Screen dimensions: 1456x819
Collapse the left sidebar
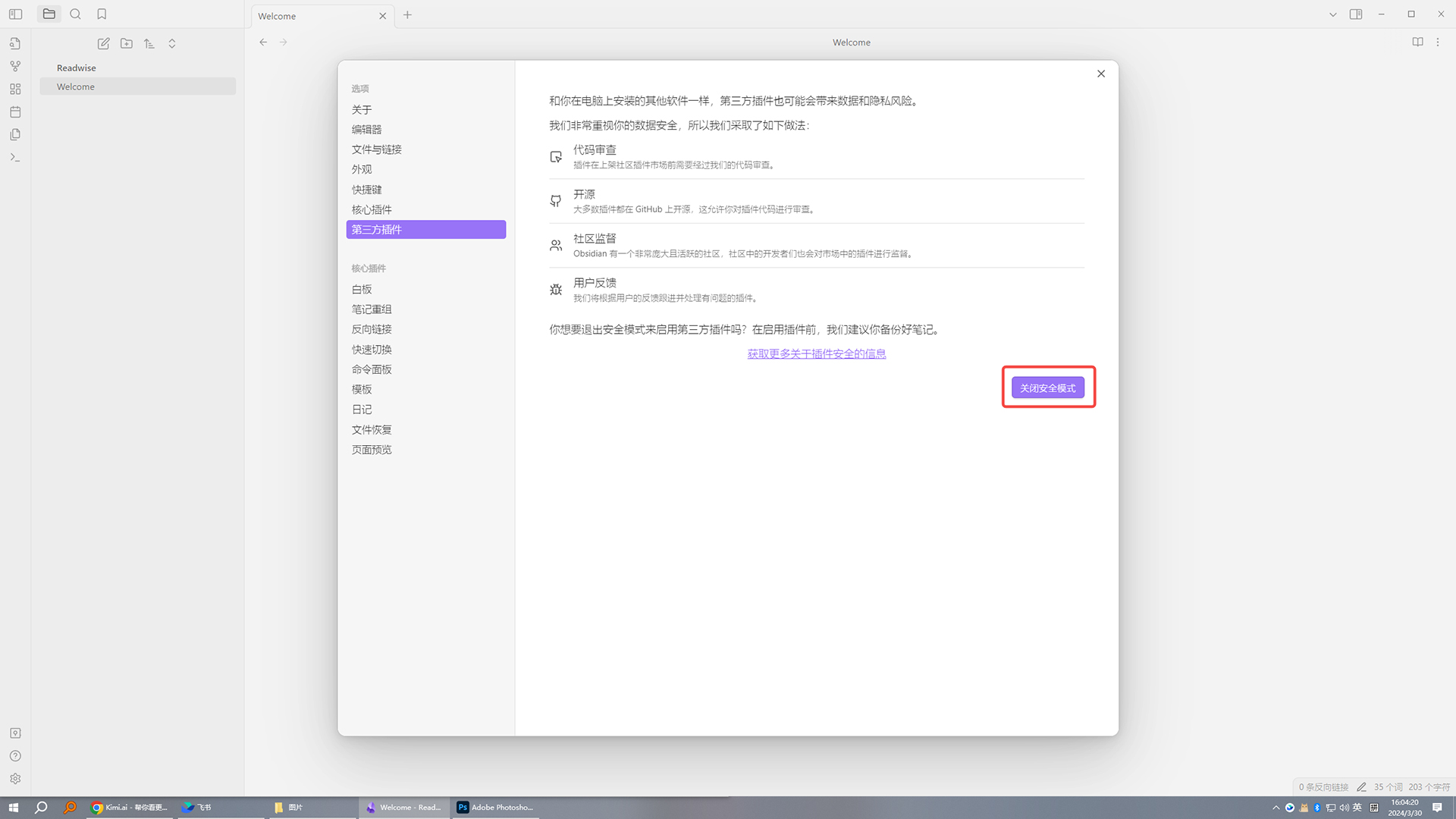(15, 14)
